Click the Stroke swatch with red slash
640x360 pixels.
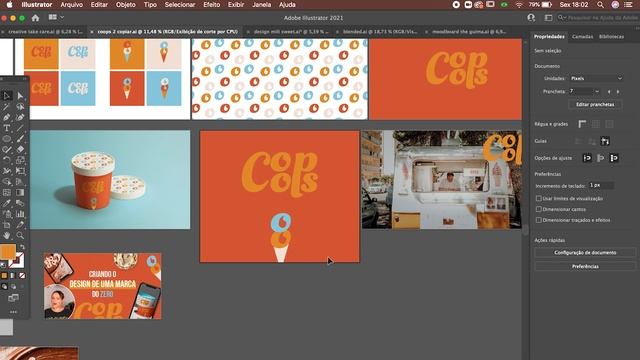pos(16,260)
